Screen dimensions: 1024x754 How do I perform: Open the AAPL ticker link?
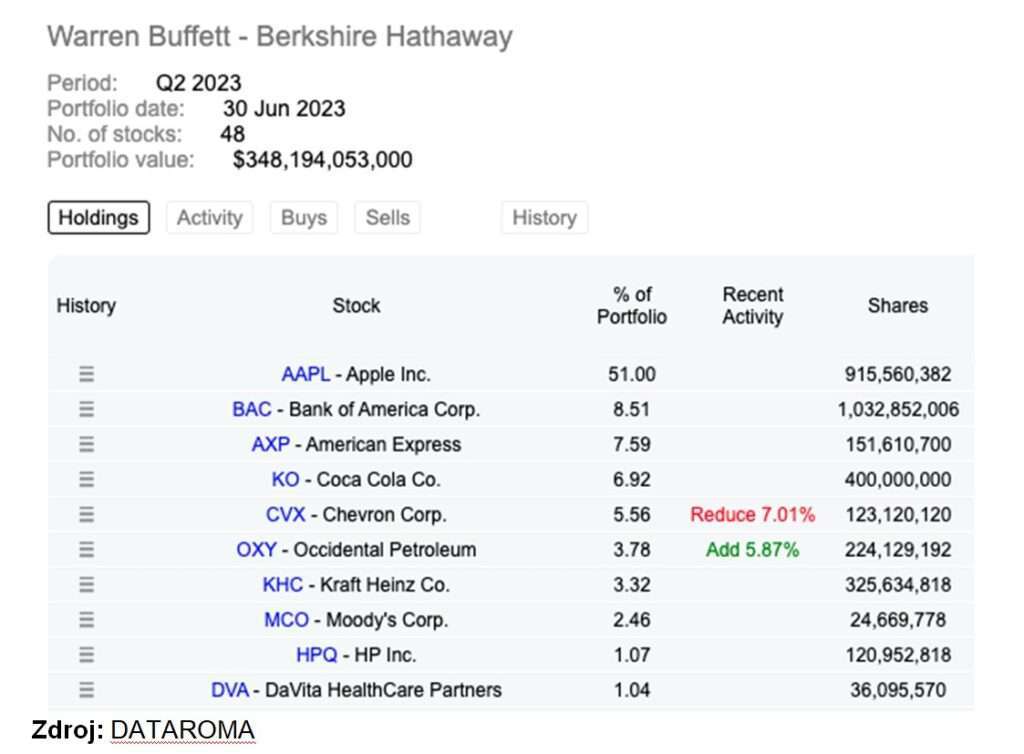(x=306, y=374)
